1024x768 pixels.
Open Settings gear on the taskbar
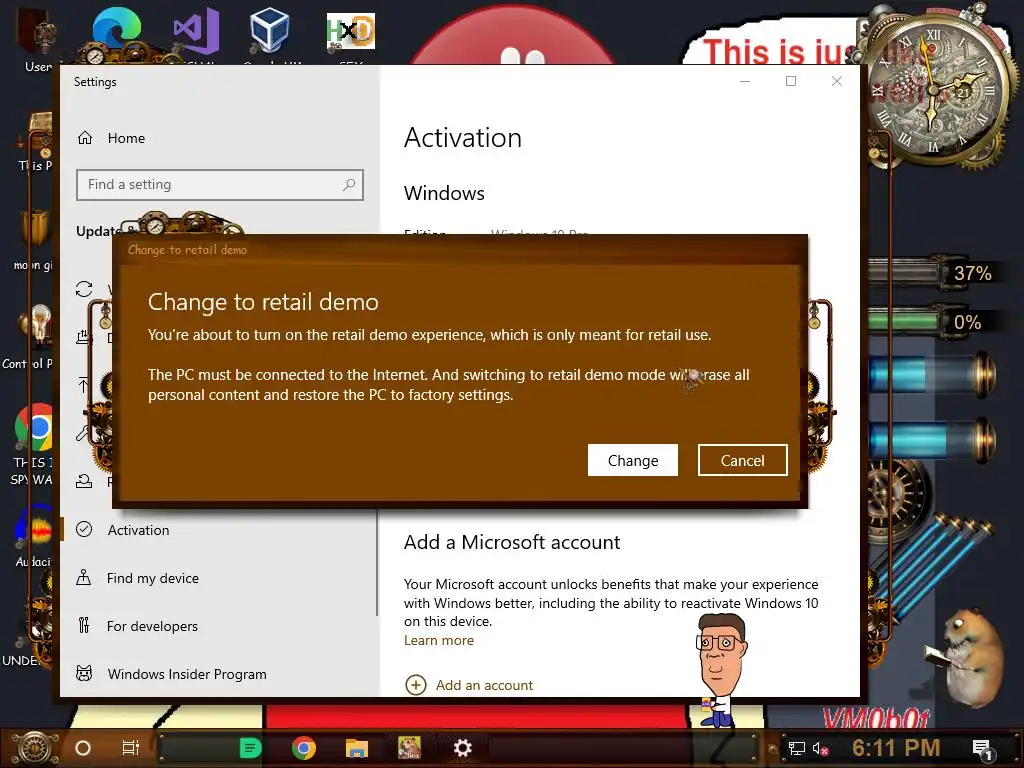462,748
